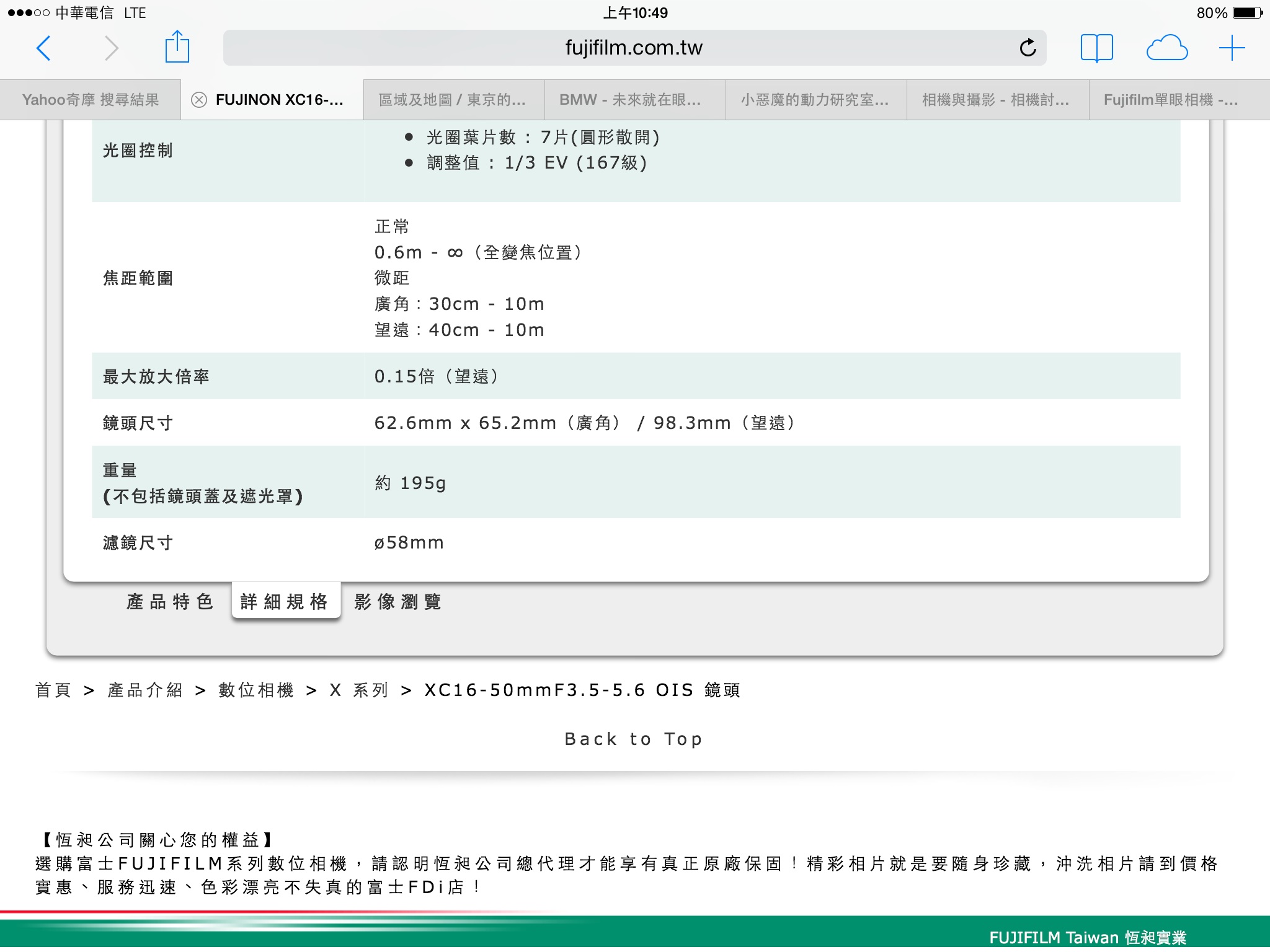Open the share sheet icon
This screenshot has width=1270, height=952.
pos(177,46)
